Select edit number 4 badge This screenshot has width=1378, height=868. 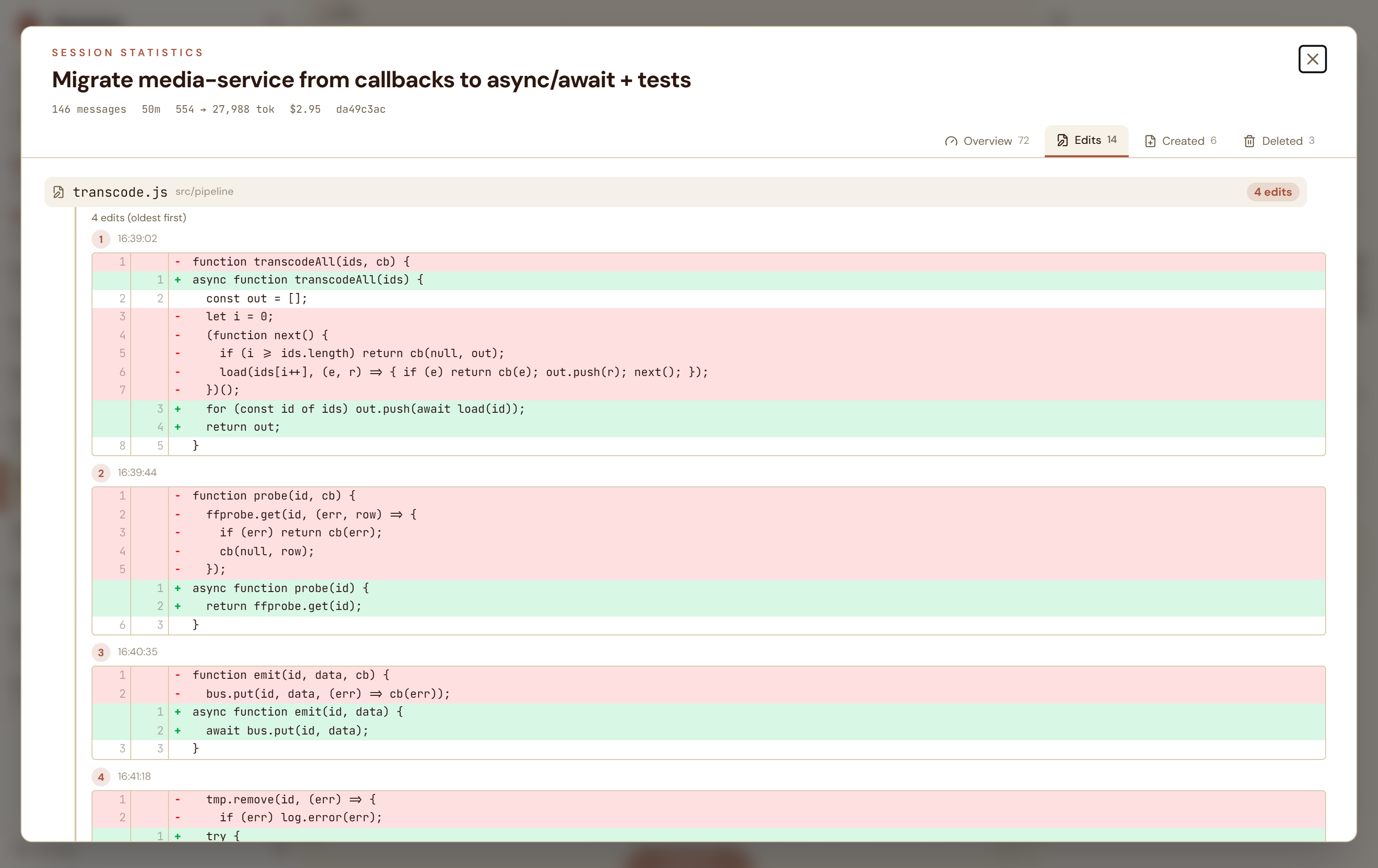tap(101, 777)
